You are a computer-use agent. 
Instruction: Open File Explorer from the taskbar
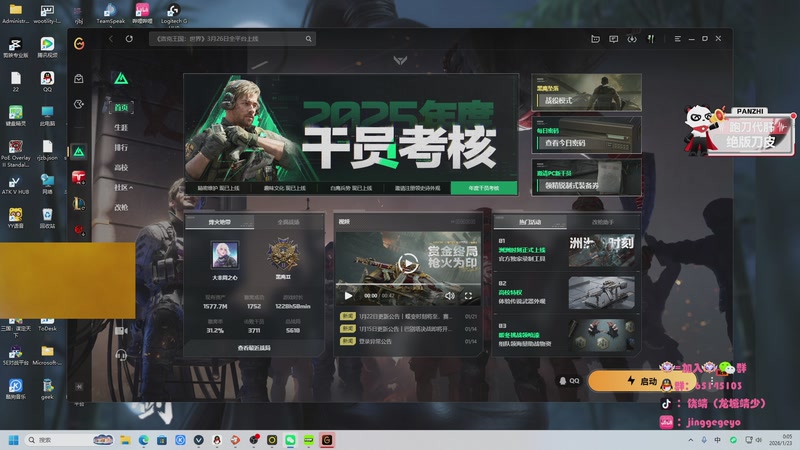pyautogui.click(x=125, y=440)
